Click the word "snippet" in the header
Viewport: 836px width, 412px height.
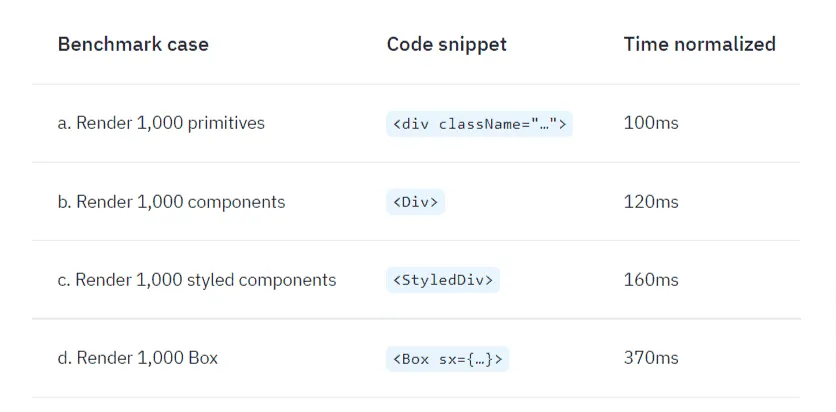[x=471, y=44]
